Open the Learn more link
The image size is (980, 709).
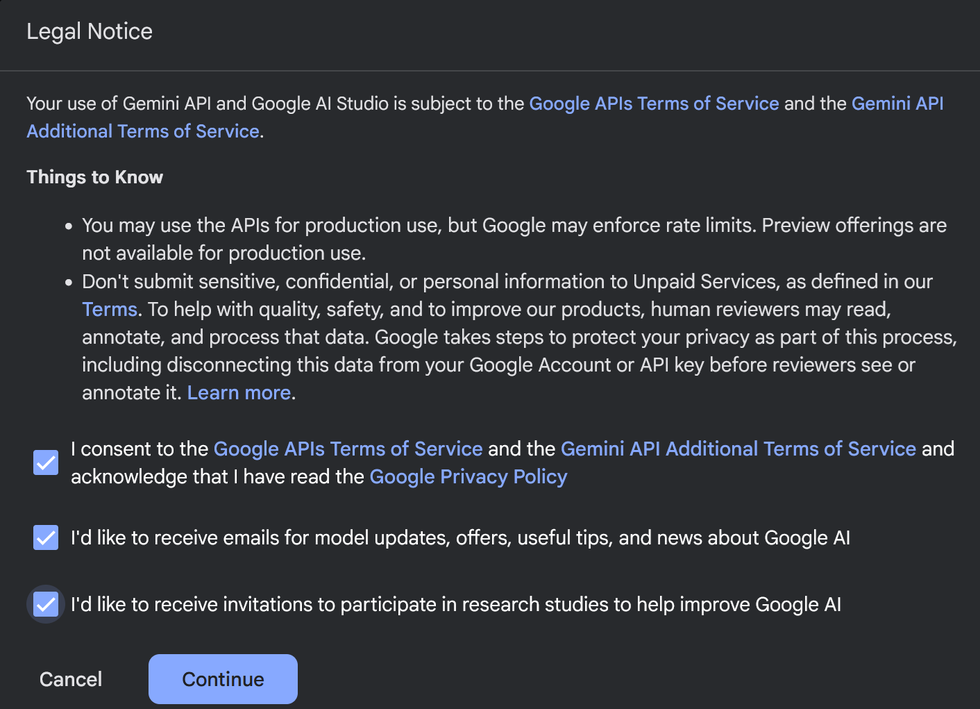(x=239, y=393)
